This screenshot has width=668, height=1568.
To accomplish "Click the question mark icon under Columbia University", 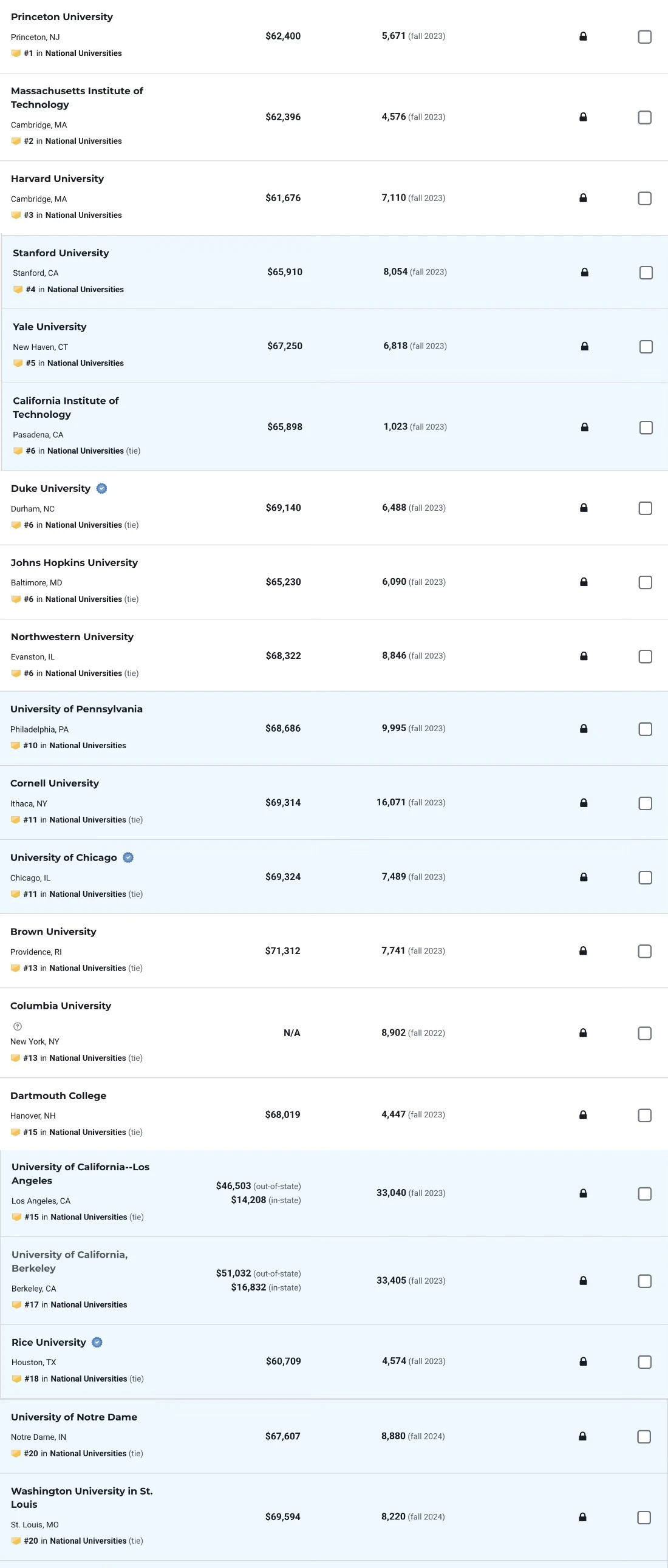I will pos(18,1026).
